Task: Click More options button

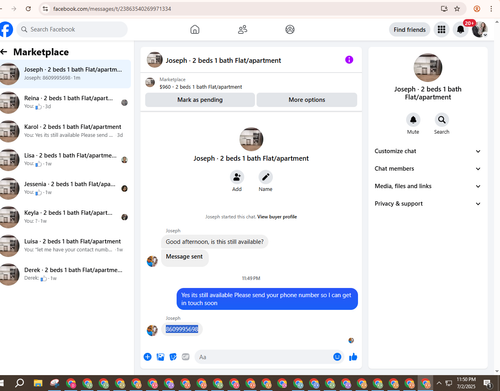Action: [307, 100]
